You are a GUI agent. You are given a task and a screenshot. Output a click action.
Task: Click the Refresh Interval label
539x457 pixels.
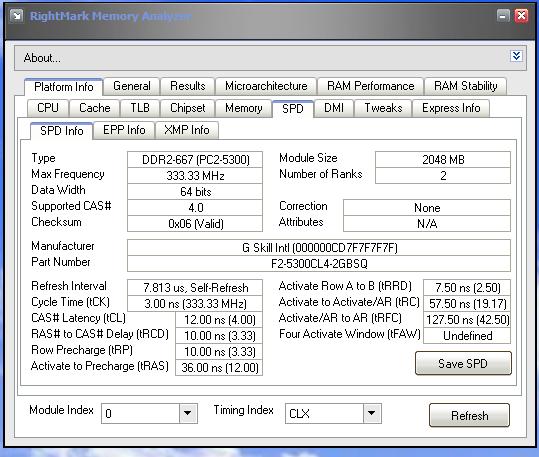pos(69,286)
